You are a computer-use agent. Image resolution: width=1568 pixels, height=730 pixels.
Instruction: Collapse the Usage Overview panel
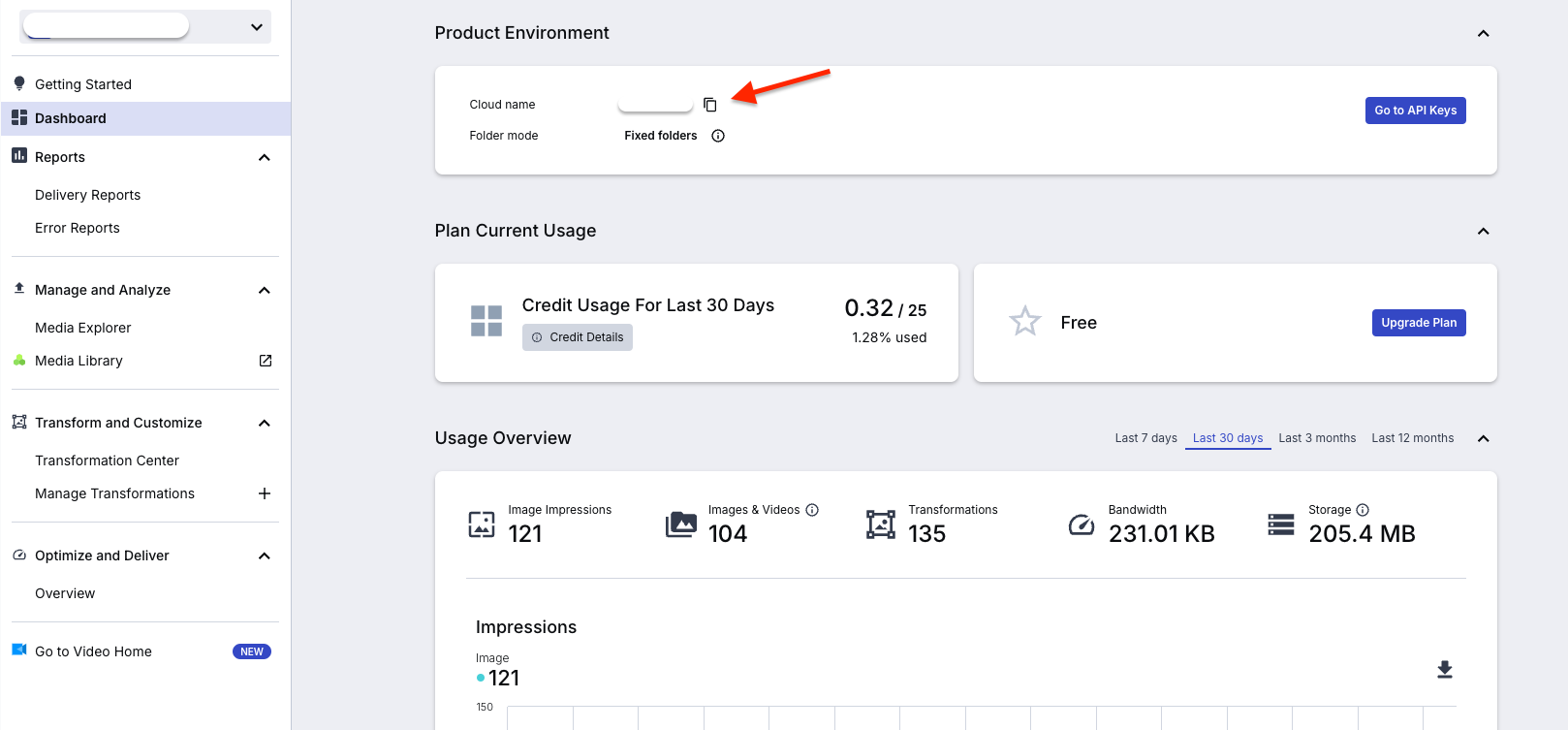pyautogui.click(x=1483, y=438)
